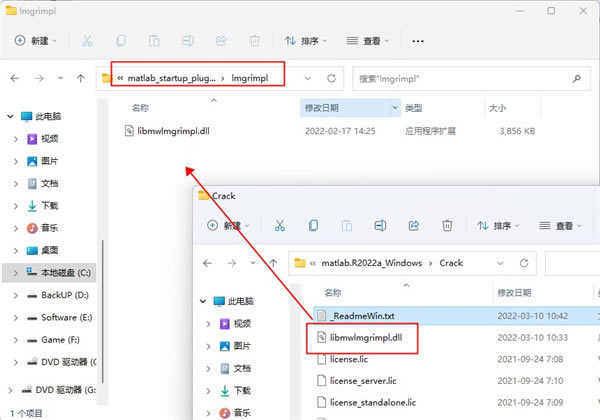Click the delete trash icon in lmgrimpl window

255,41
